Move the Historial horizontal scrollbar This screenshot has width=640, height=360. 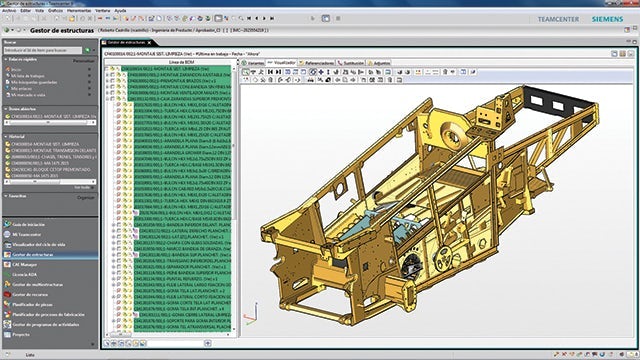[50, 182]
